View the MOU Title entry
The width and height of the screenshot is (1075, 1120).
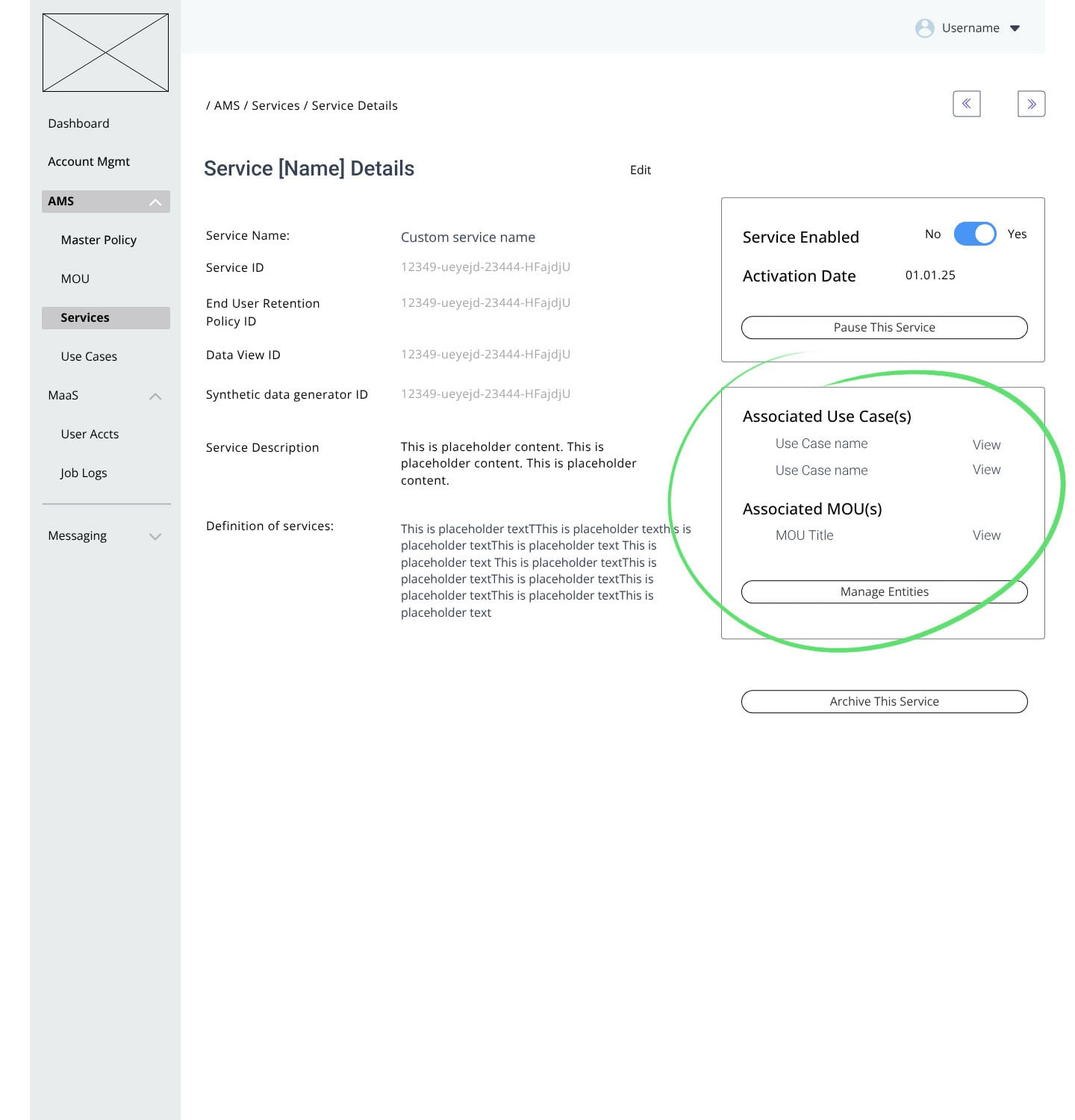(985, 535)
